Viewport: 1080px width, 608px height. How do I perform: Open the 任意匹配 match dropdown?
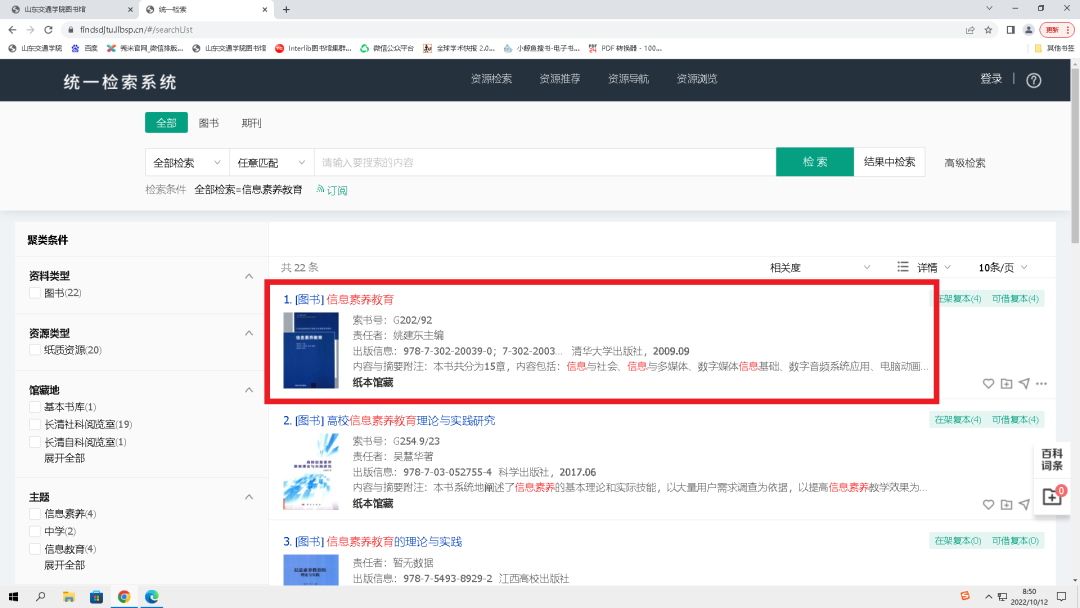(271, 163)
